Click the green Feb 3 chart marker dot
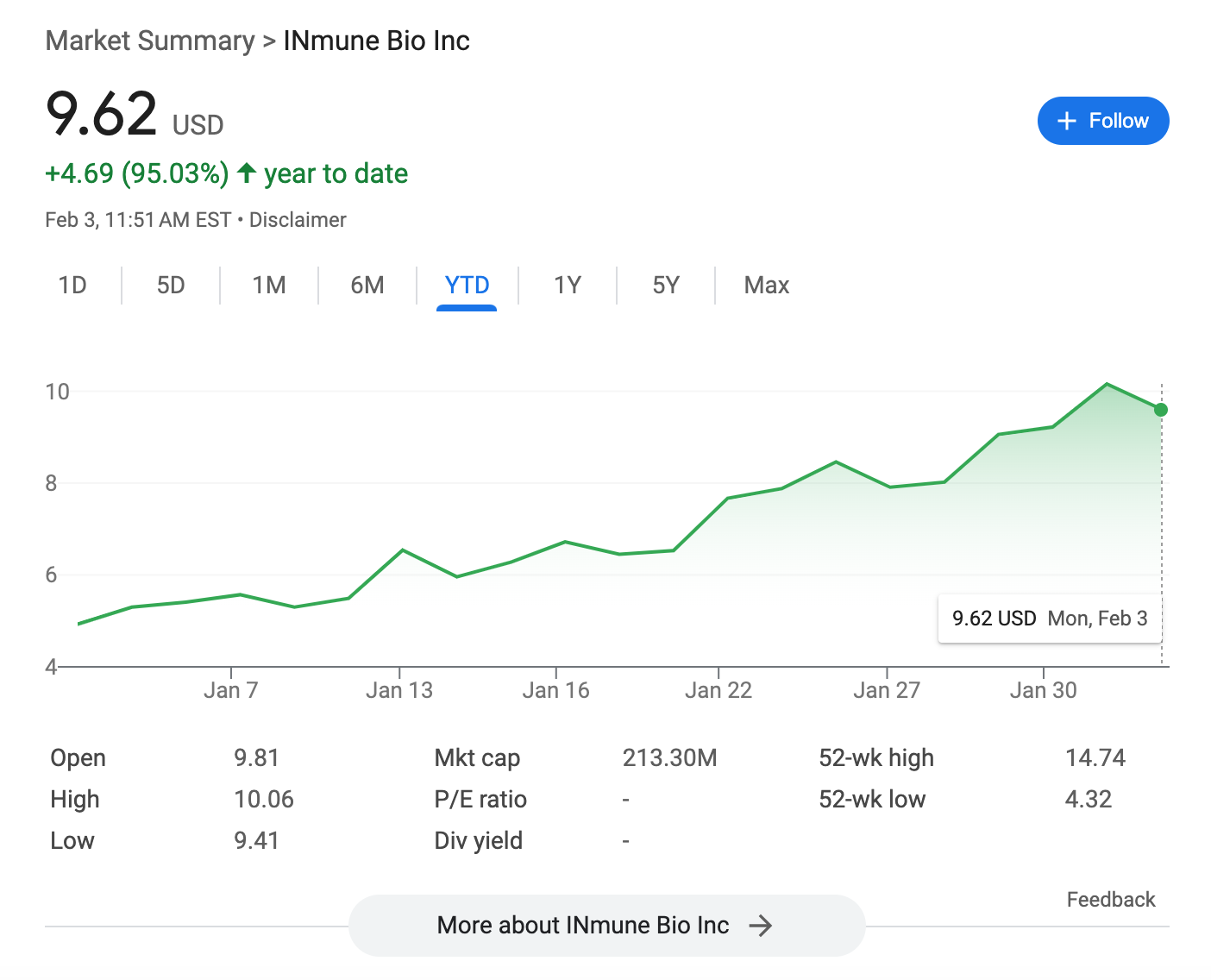 click(1161, 410)
